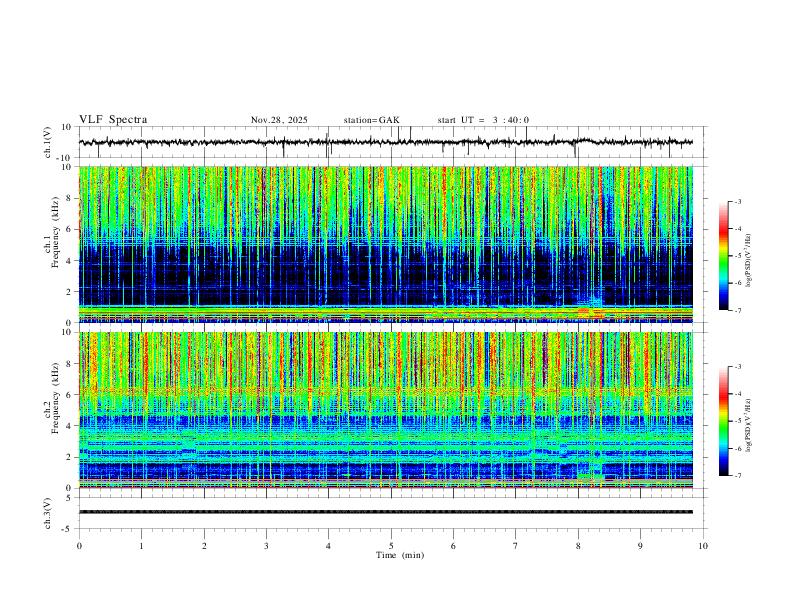Click the 'VLF Spectra' title text
792x612 pixels.
click(x=113, y=120)
